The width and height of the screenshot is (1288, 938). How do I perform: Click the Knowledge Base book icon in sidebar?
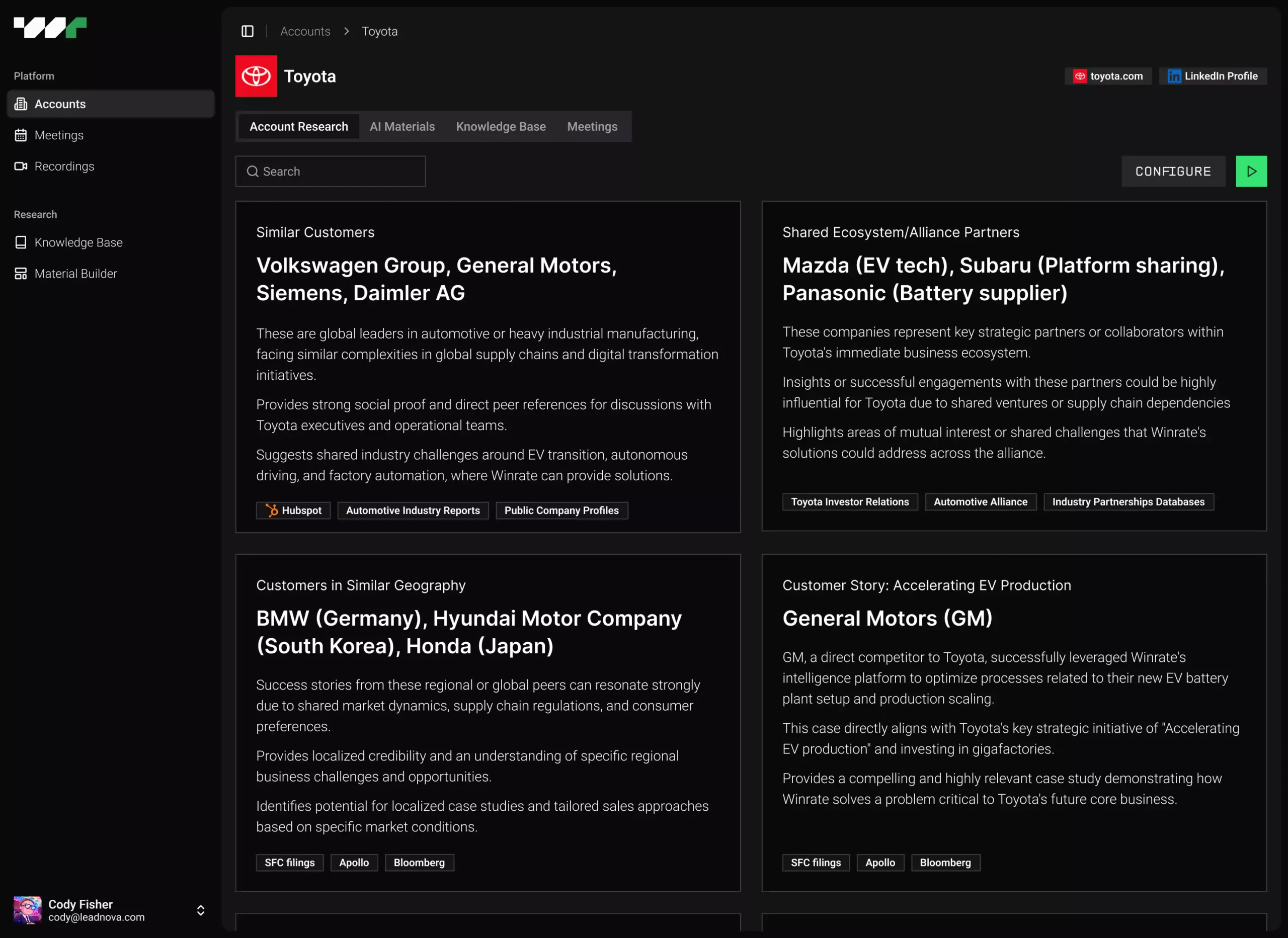(x=21, y=242)
